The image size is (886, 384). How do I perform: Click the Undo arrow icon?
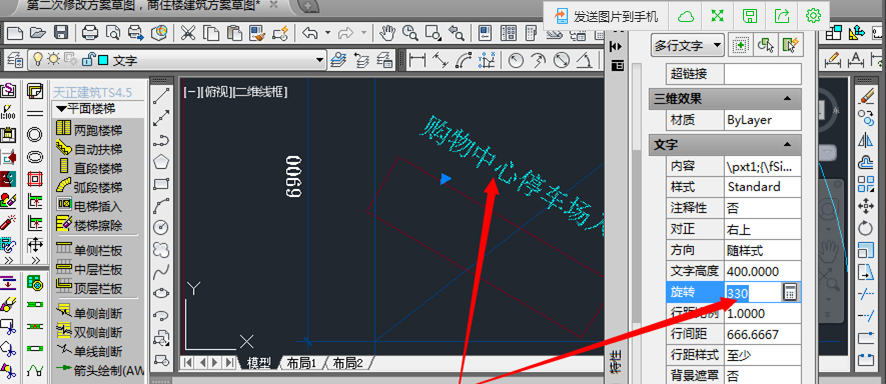click(x=310, y=33)
